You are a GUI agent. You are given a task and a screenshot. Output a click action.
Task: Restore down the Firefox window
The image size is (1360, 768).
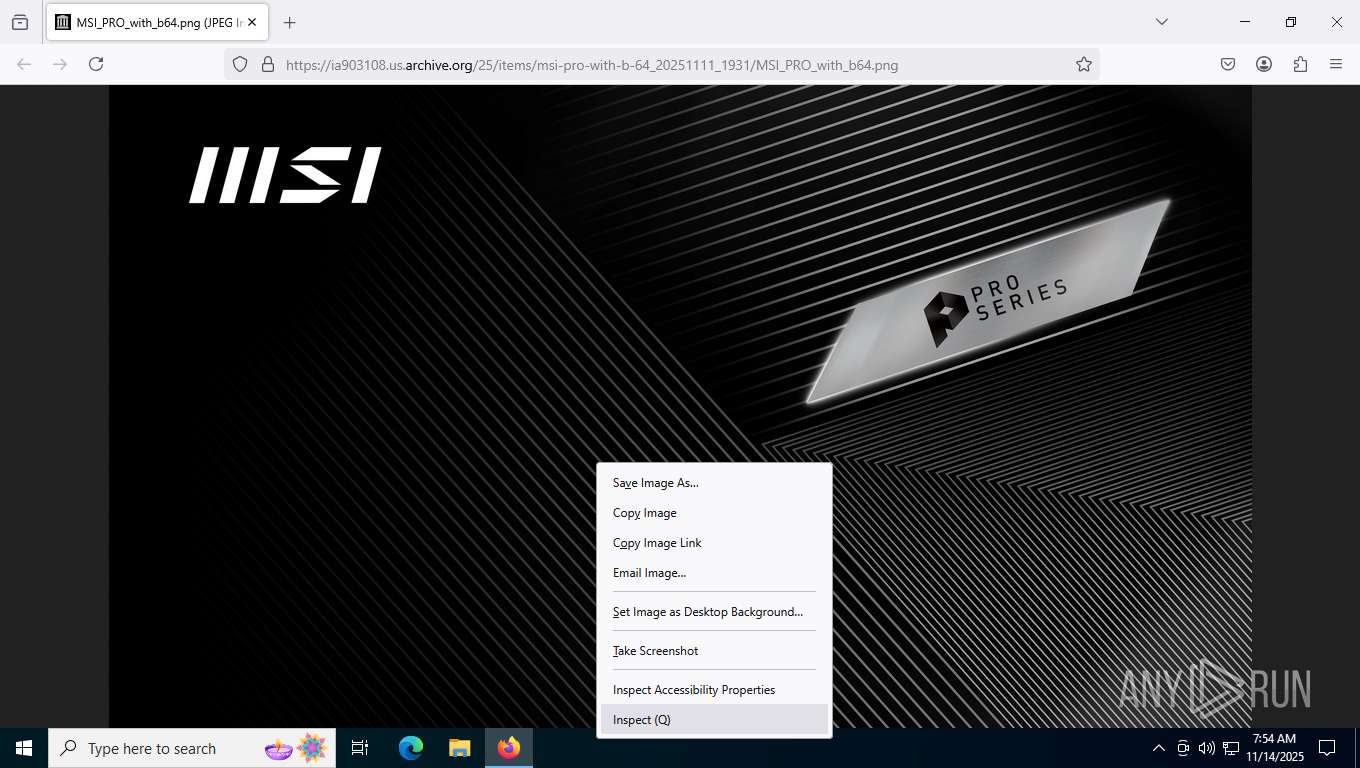1291,22
